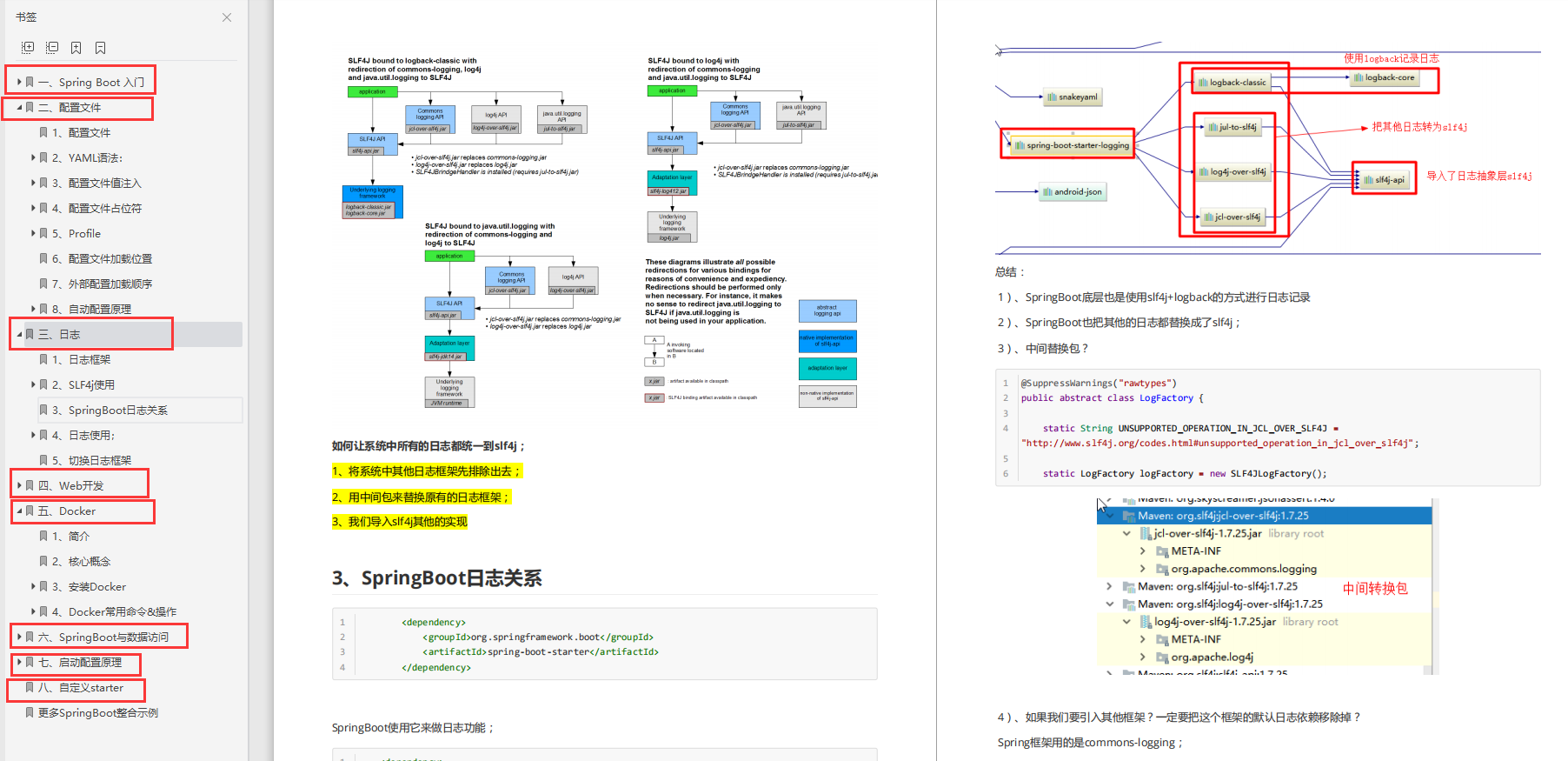
Task: Expand the '4、Docker常用命令&操作' bookmark
Action: pos(33,612)
